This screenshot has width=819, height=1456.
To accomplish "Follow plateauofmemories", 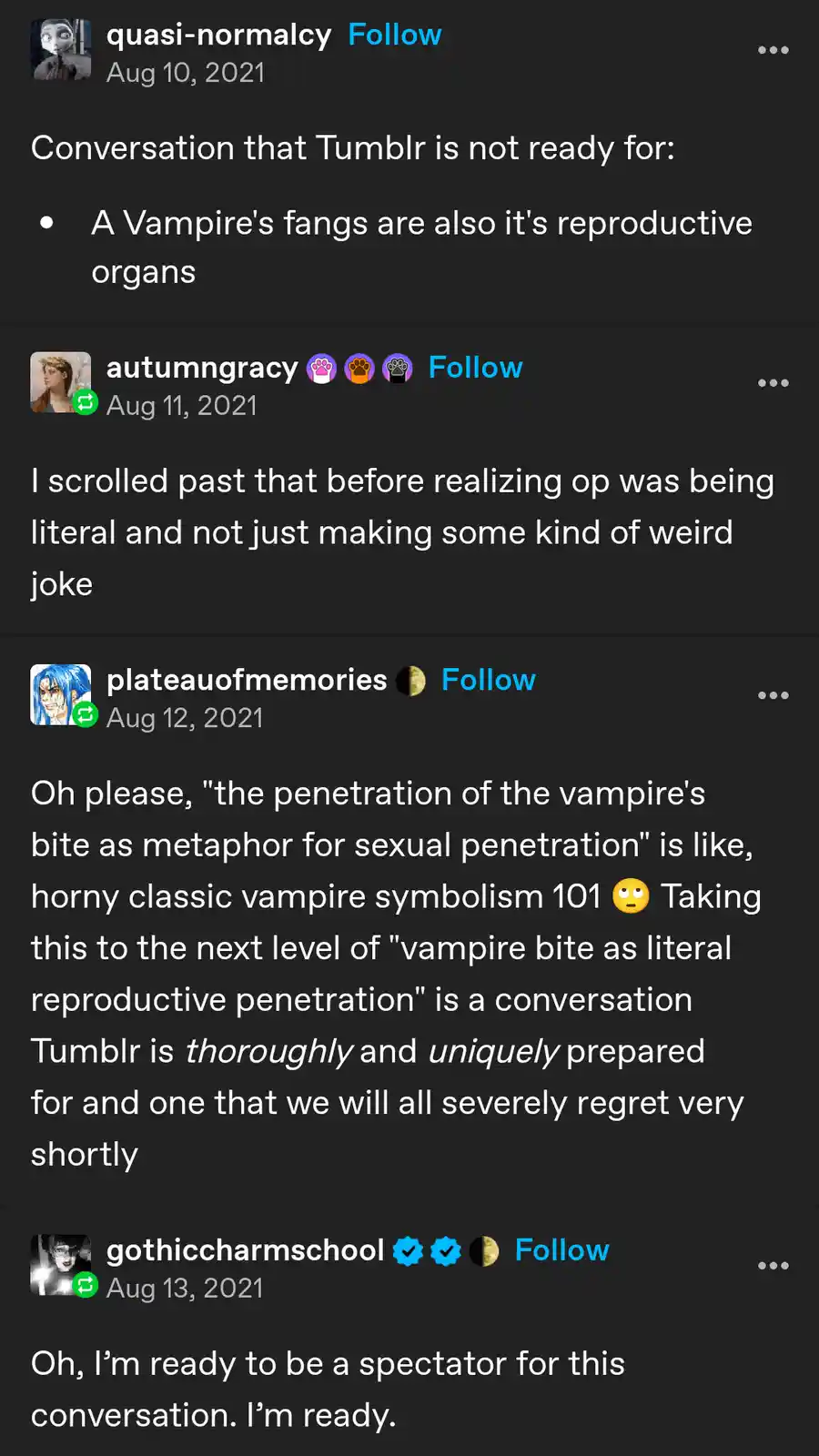I will point(488,680).
